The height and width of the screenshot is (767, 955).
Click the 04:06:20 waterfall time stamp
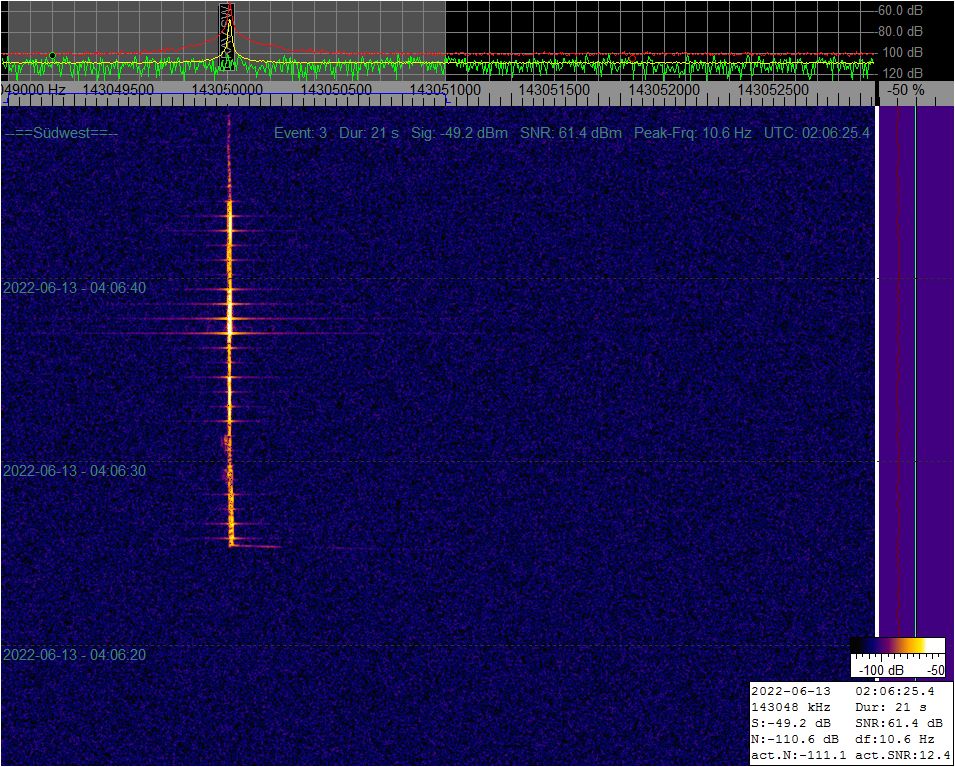pos(75,655)
